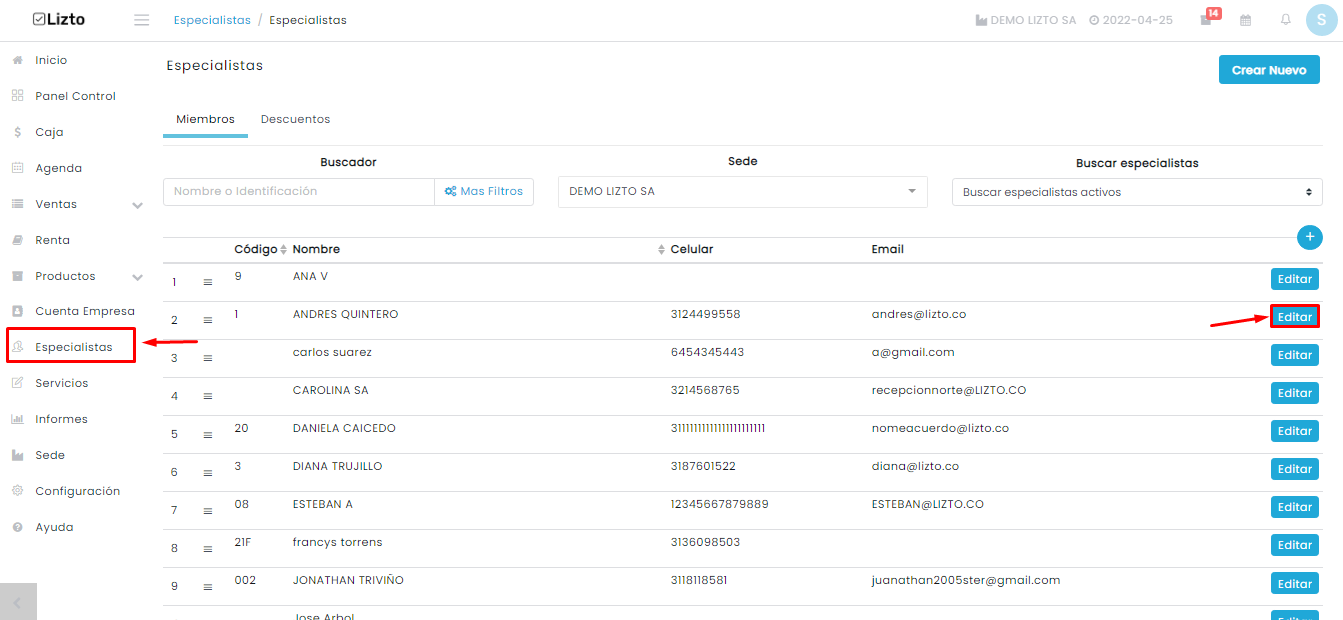Click drag-handle icon for ANA V row
This screenshot has width=1343, height=620.
[x=208, y=283]
